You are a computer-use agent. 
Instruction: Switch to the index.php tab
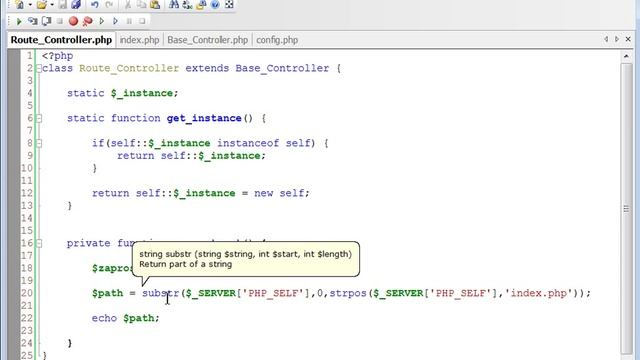139,40
